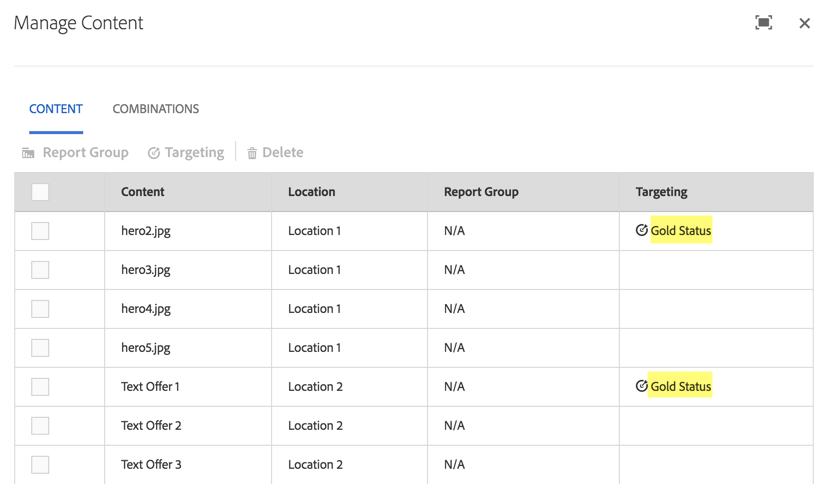The image size is (828, 484).
Task: Open Gold Status targeting for hero2.jpg
Action: tap(681, 231)
